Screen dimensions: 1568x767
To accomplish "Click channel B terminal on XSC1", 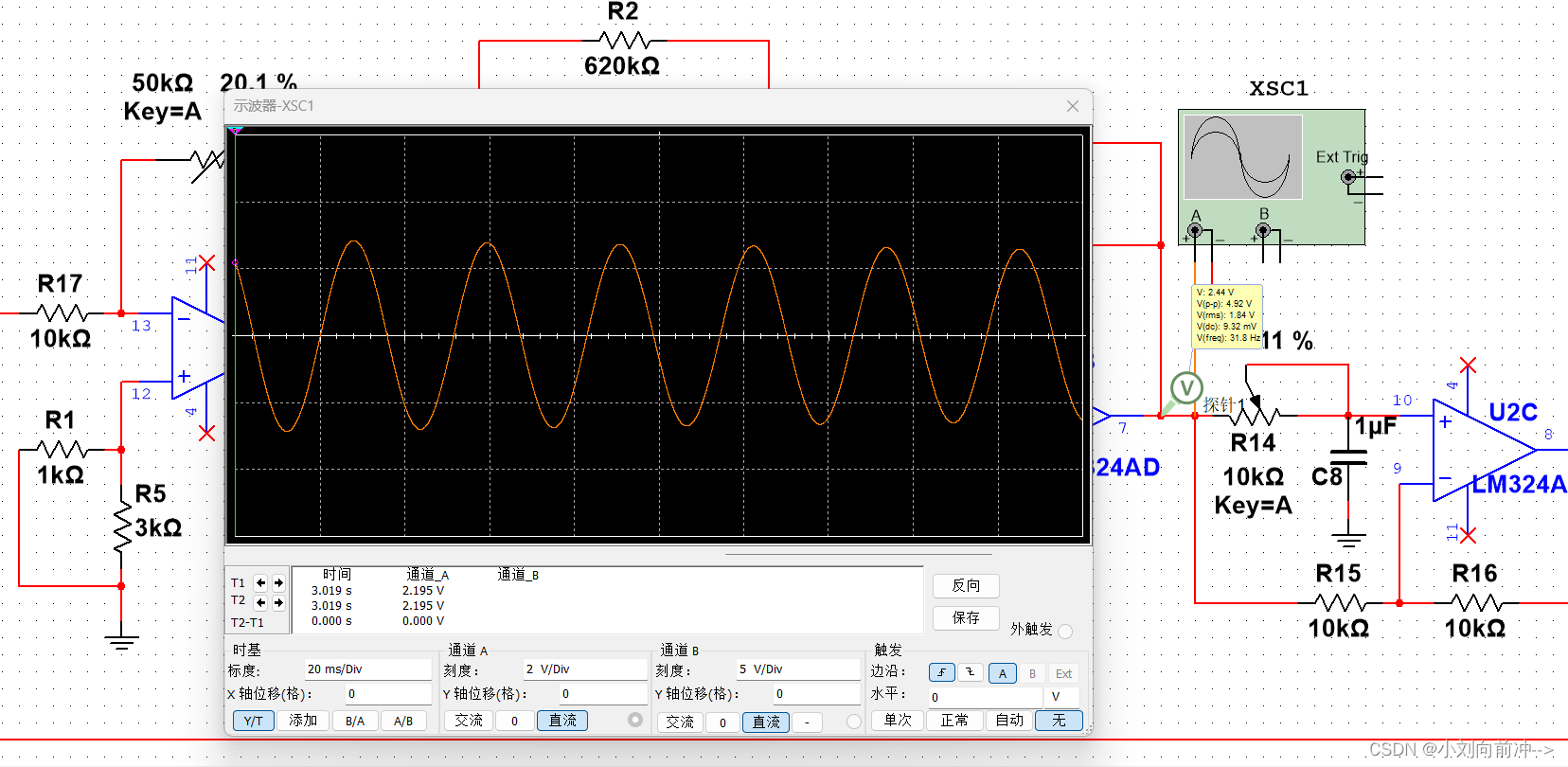I will click(1262, 230).
